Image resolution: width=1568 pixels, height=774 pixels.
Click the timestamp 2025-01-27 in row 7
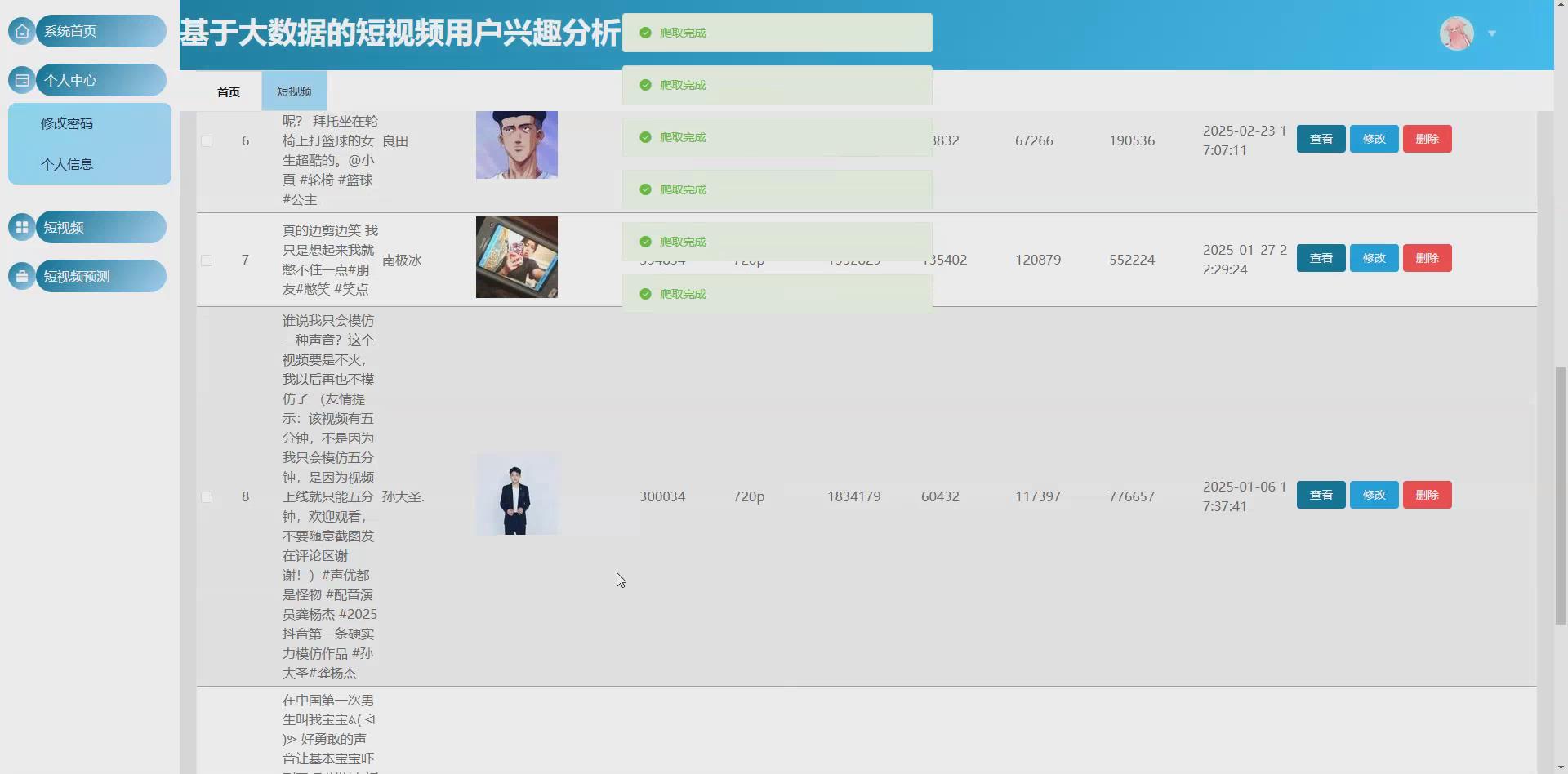(x=1245, y=260)
